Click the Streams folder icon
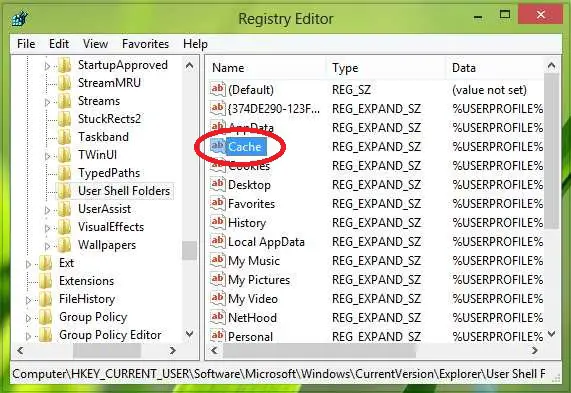The image size is (571, 393). pyautogui.click(x=65, y=101)
